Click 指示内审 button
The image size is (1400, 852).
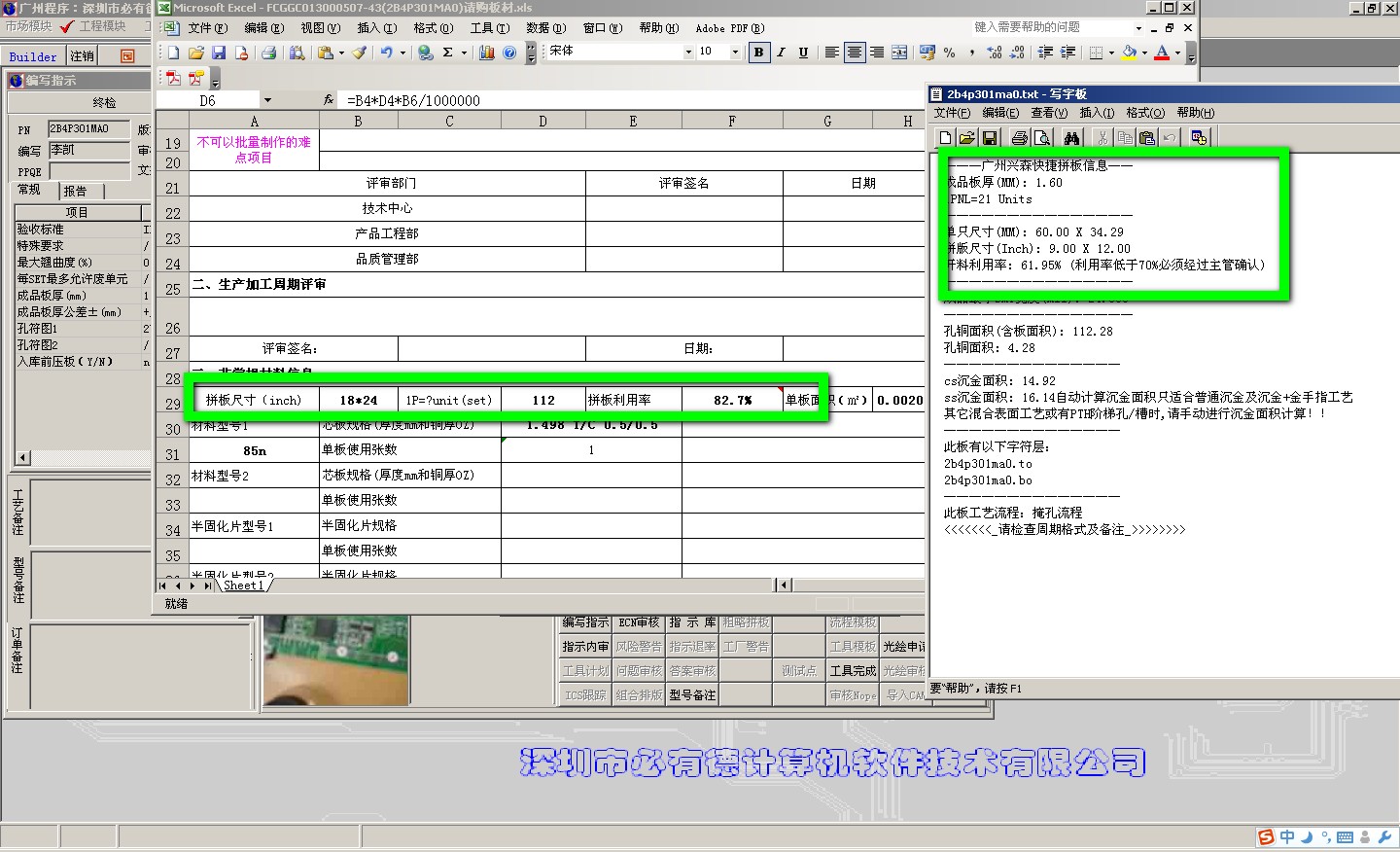(x=585, y=647)
